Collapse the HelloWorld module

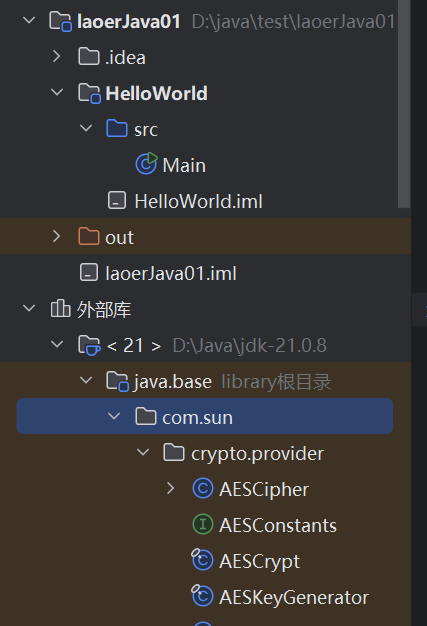pyautogui.click(x=57, y=93)
